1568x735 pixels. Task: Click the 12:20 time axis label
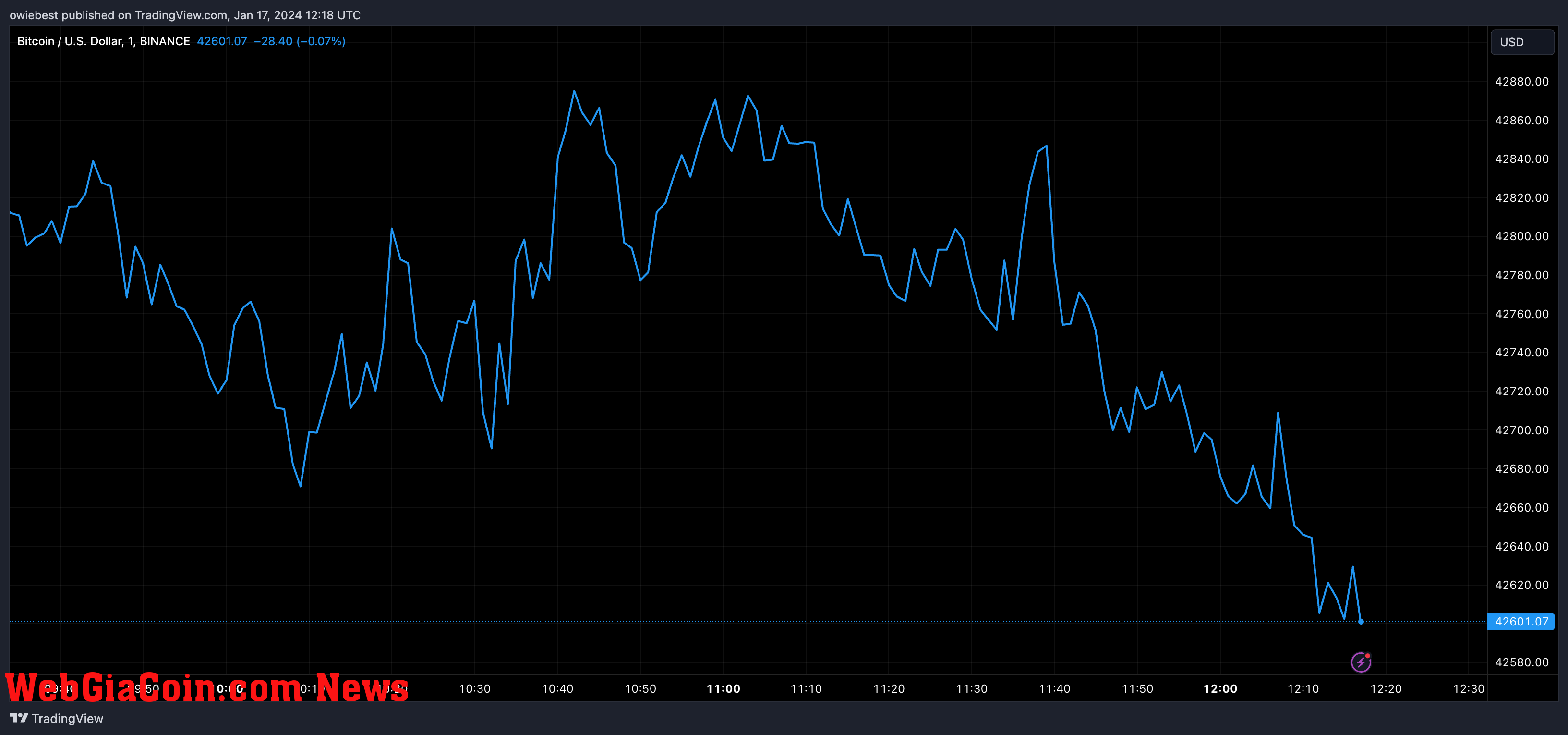1386,689
